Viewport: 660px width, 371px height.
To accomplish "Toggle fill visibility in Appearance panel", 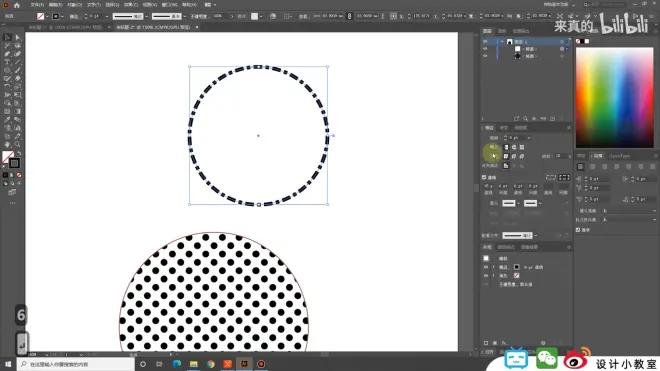I will (486, 275).
